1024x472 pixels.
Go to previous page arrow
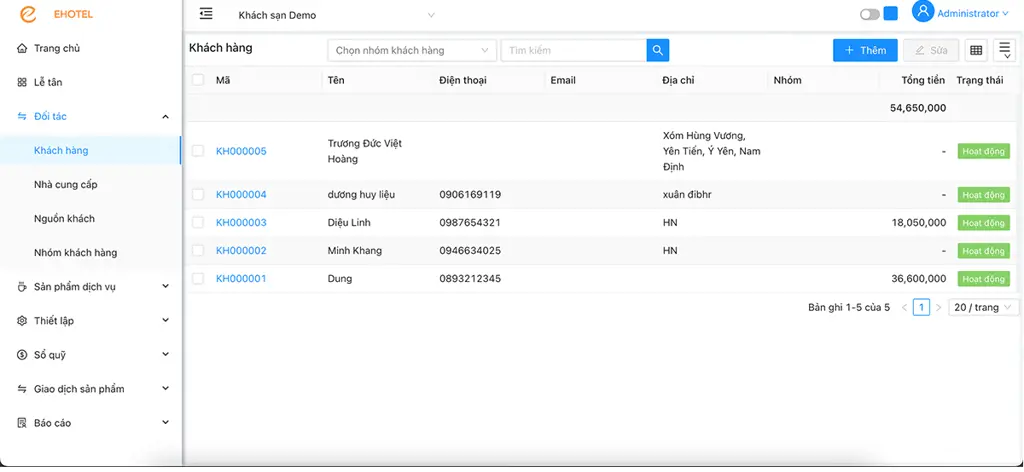[x=904, y=307]
